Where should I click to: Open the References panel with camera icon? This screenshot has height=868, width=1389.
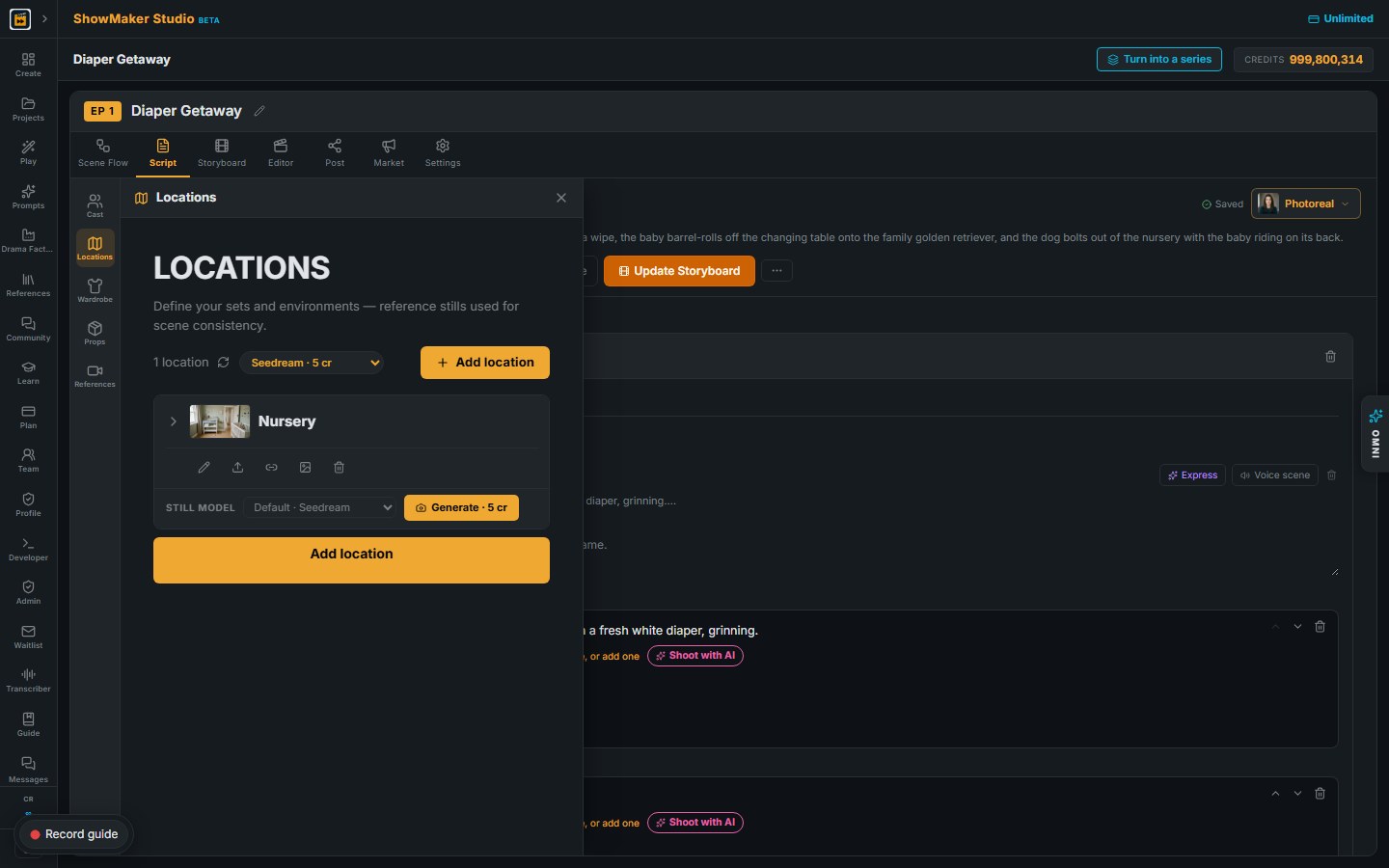(x=95, y=375)
